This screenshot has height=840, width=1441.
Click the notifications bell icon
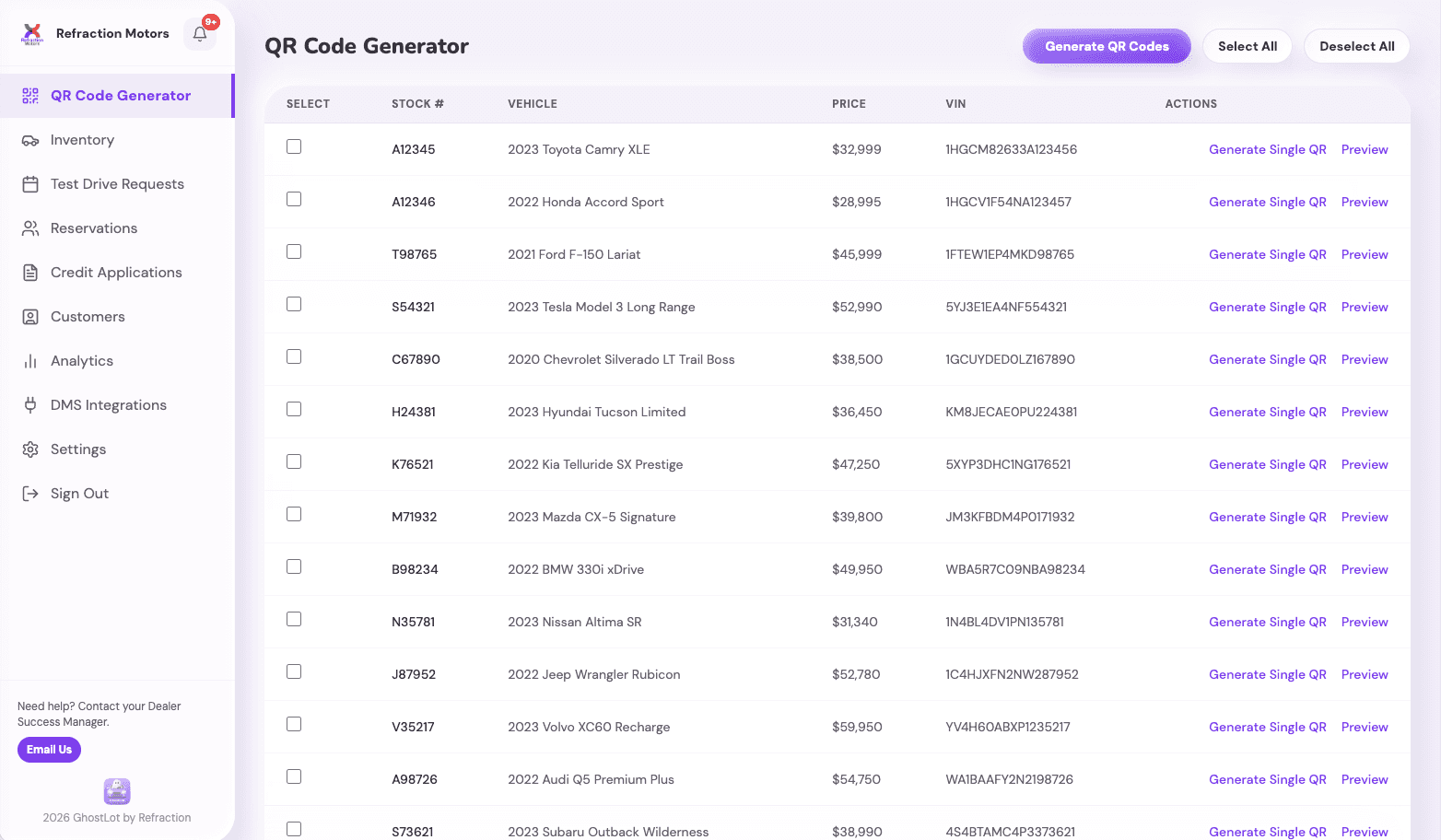pyautogui.click(x=200, y=34)
